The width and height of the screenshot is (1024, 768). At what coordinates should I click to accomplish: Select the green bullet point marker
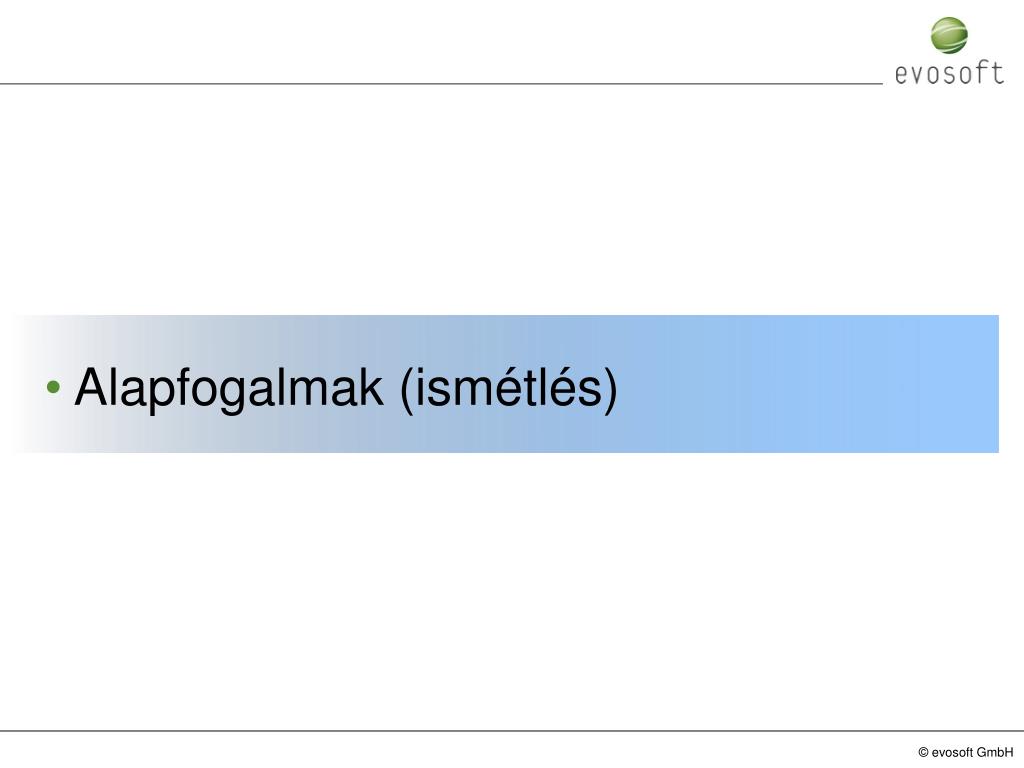click(x=54, y=387)
